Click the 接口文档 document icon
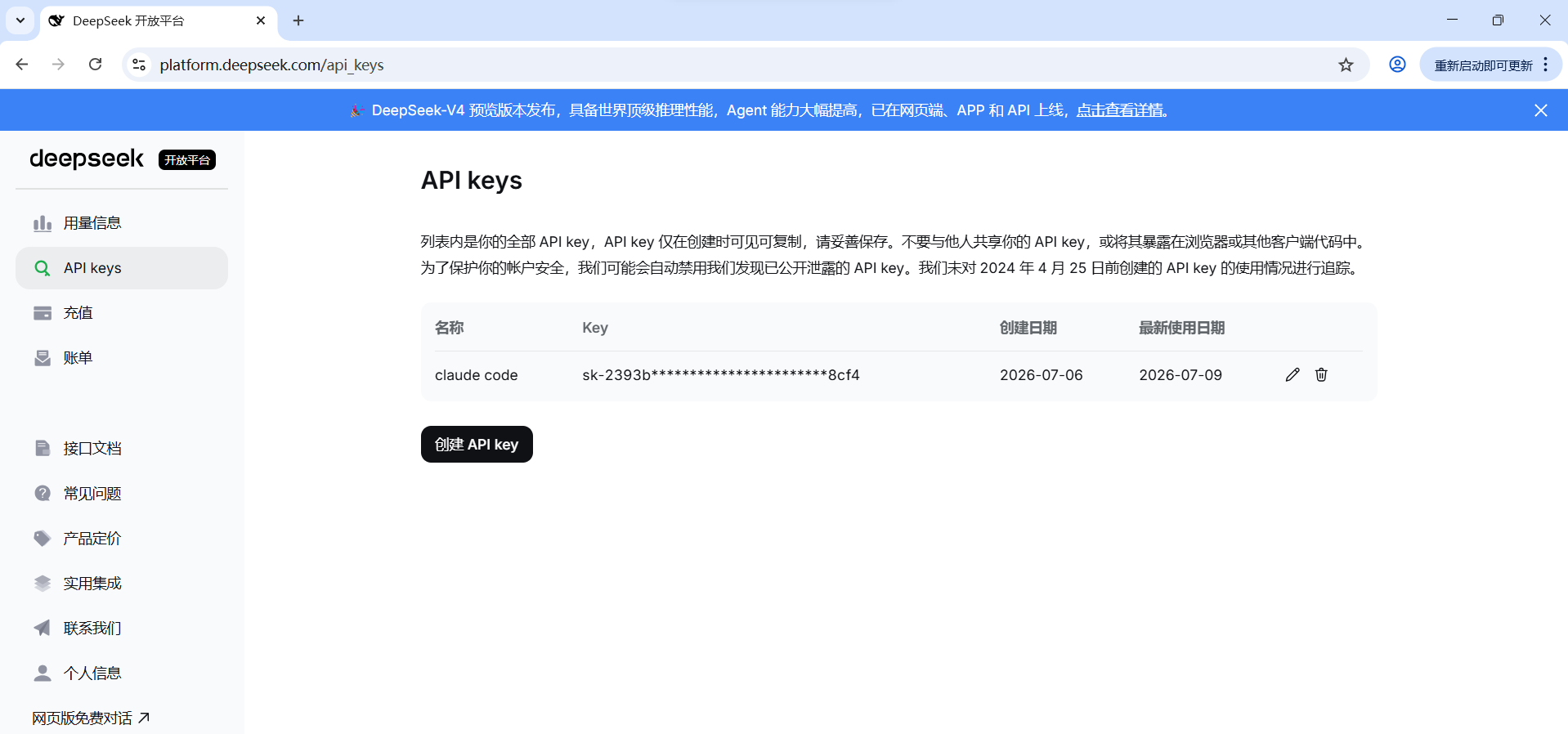 coord(43,448)
